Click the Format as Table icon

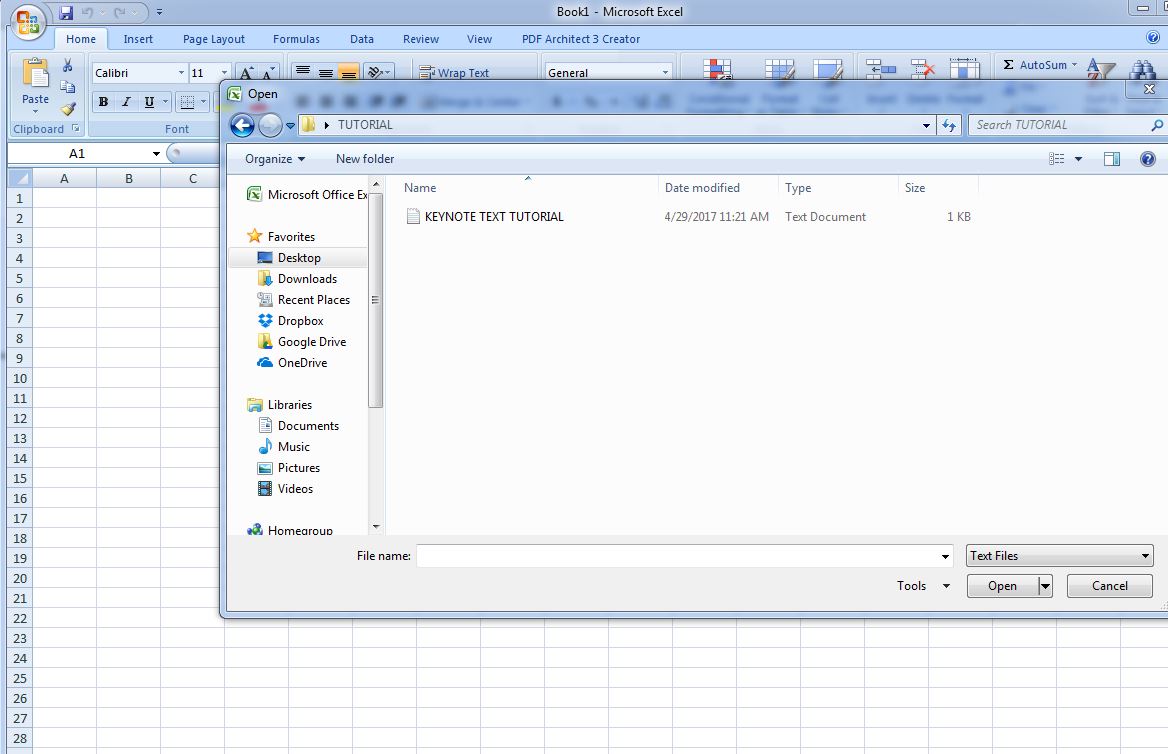click(779, 69)
